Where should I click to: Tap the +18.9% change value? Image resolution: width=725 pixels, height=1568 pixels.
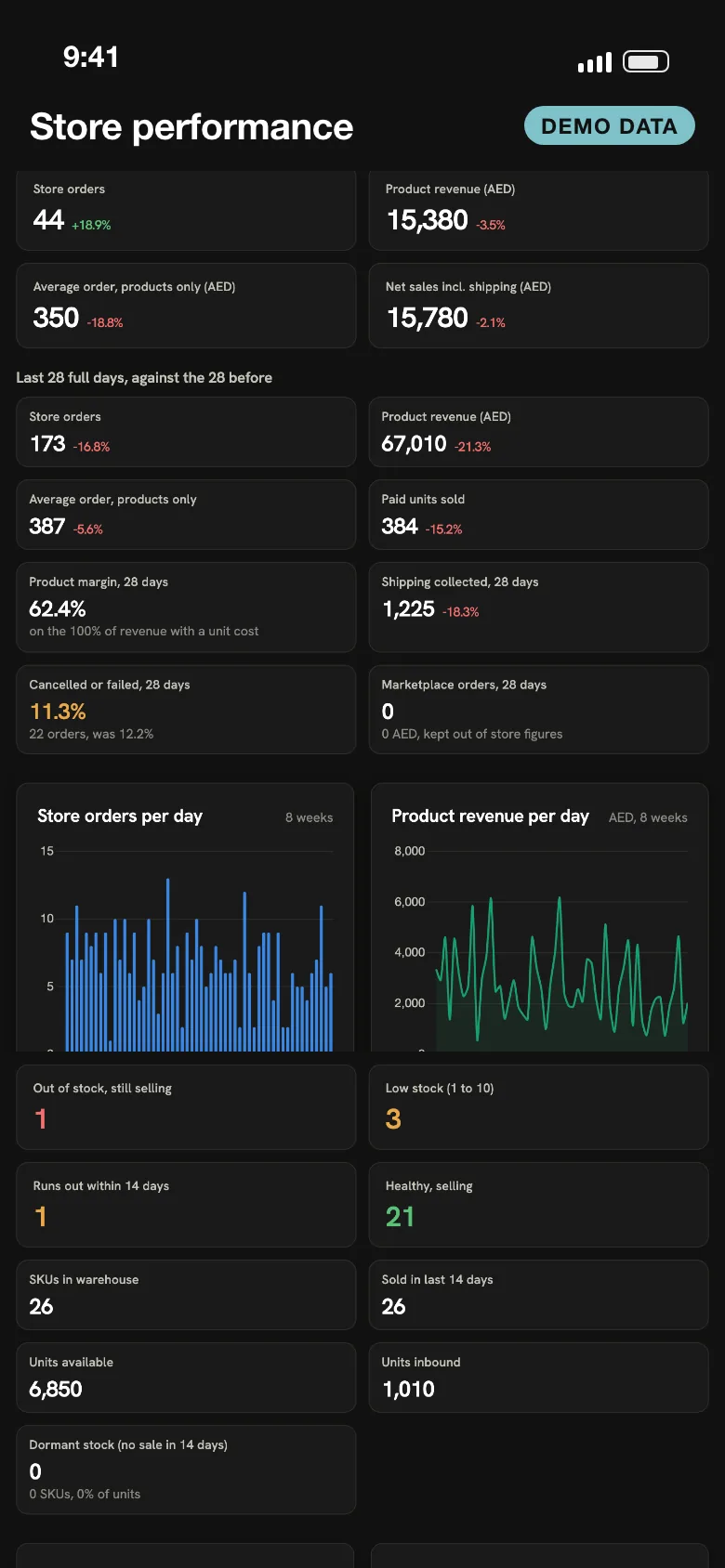coord(91,225)
